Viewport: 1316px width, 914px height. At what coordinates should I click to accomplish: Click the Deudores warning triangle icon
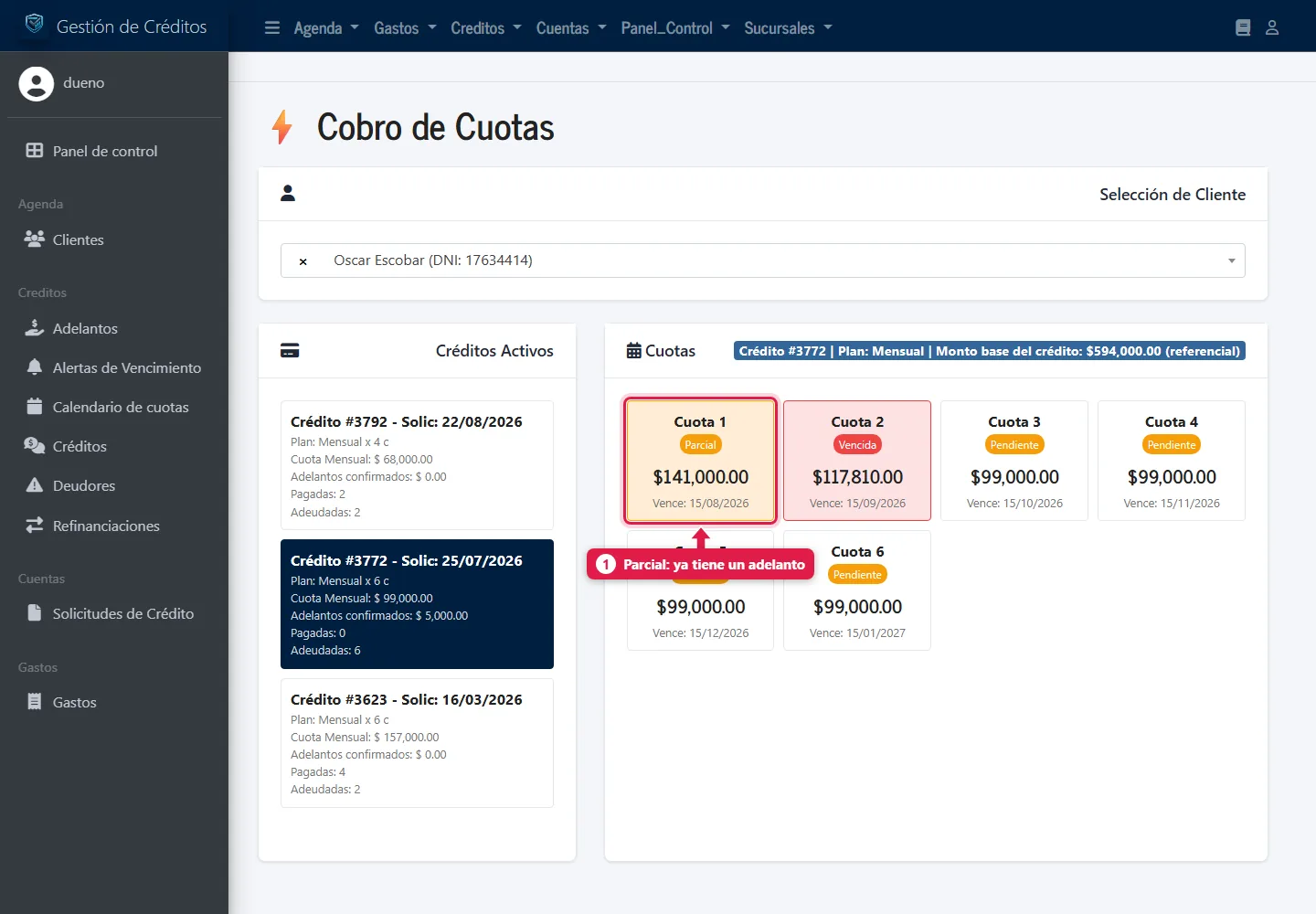click(35, 485)
